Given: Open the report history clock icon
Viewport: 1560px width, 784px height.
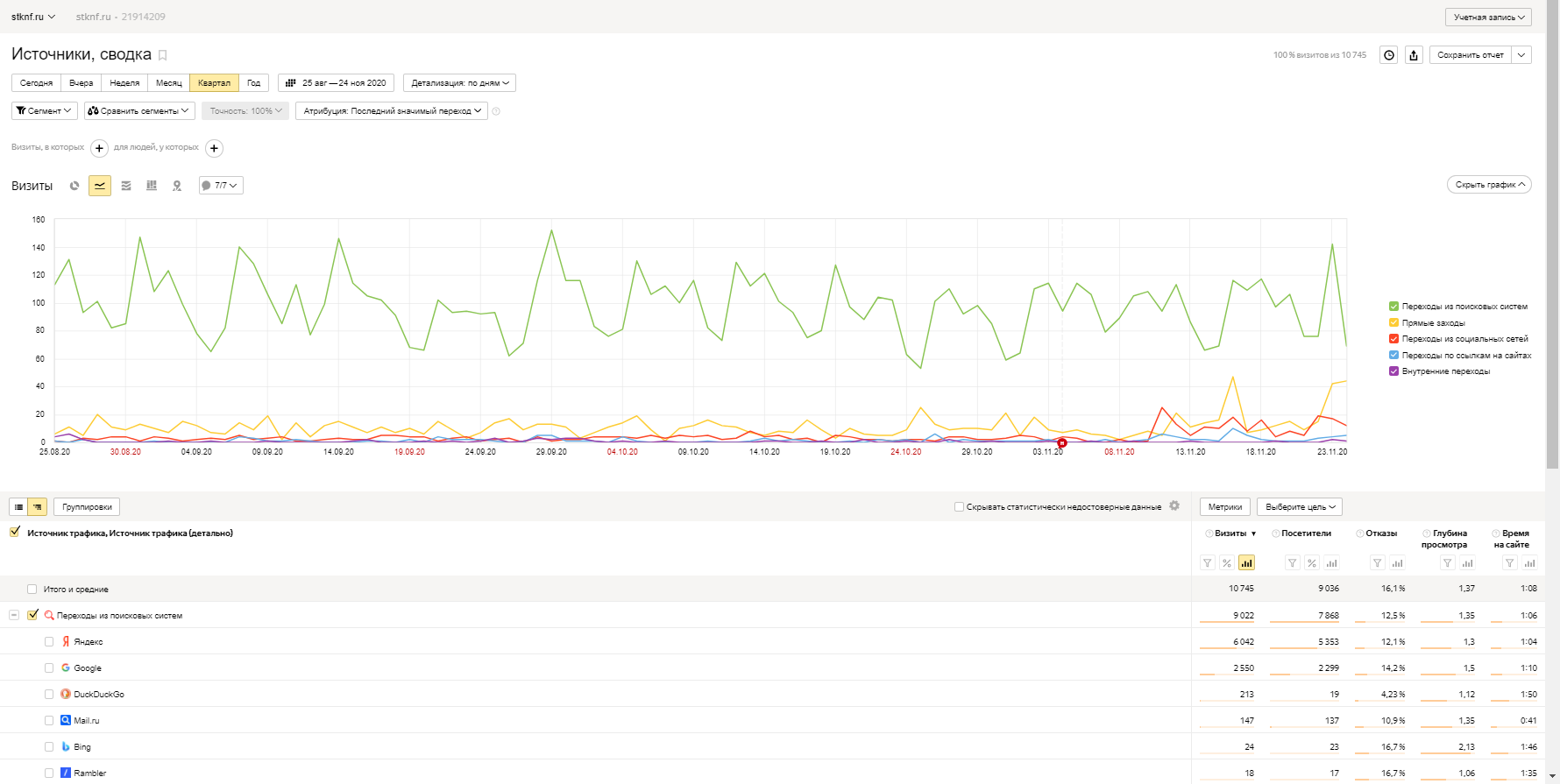Looking at the screenshot, I should [x=1389, y=55].
